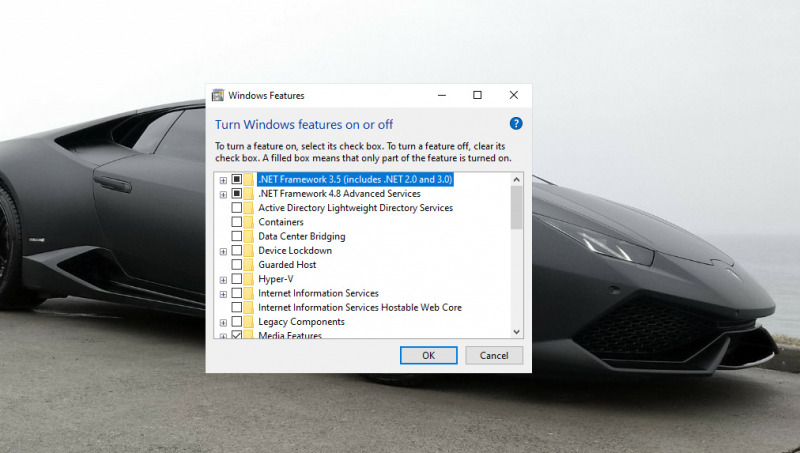This screenshot has height=453, width=800.
Task: Select the 'Internet Information Services' row text
Action: pos(318,293)
